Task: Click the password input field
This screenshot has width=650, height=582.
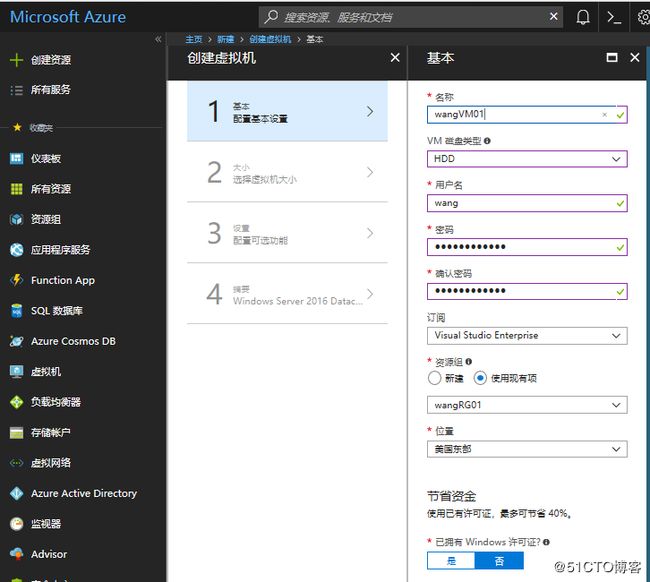Action: [x=527, y=247]
